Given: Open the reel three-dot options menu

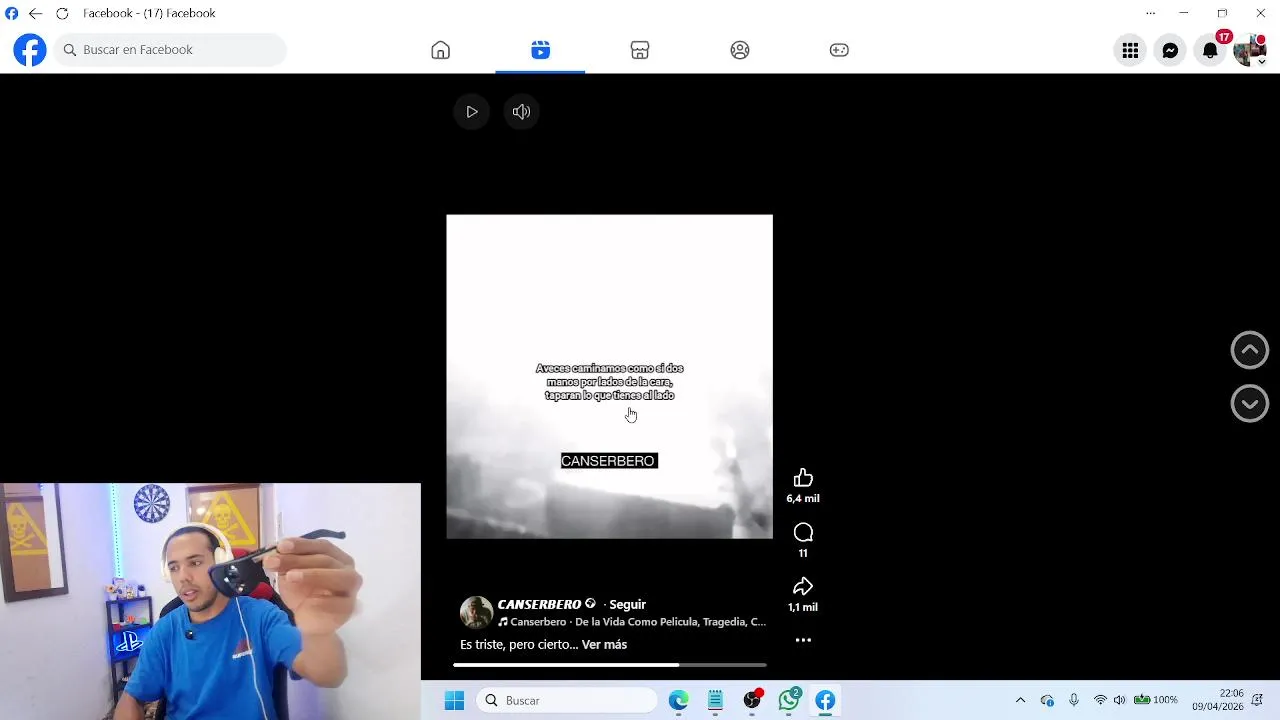Looking at the screenshot, I should pyautogui.click(x=803, y=640).
